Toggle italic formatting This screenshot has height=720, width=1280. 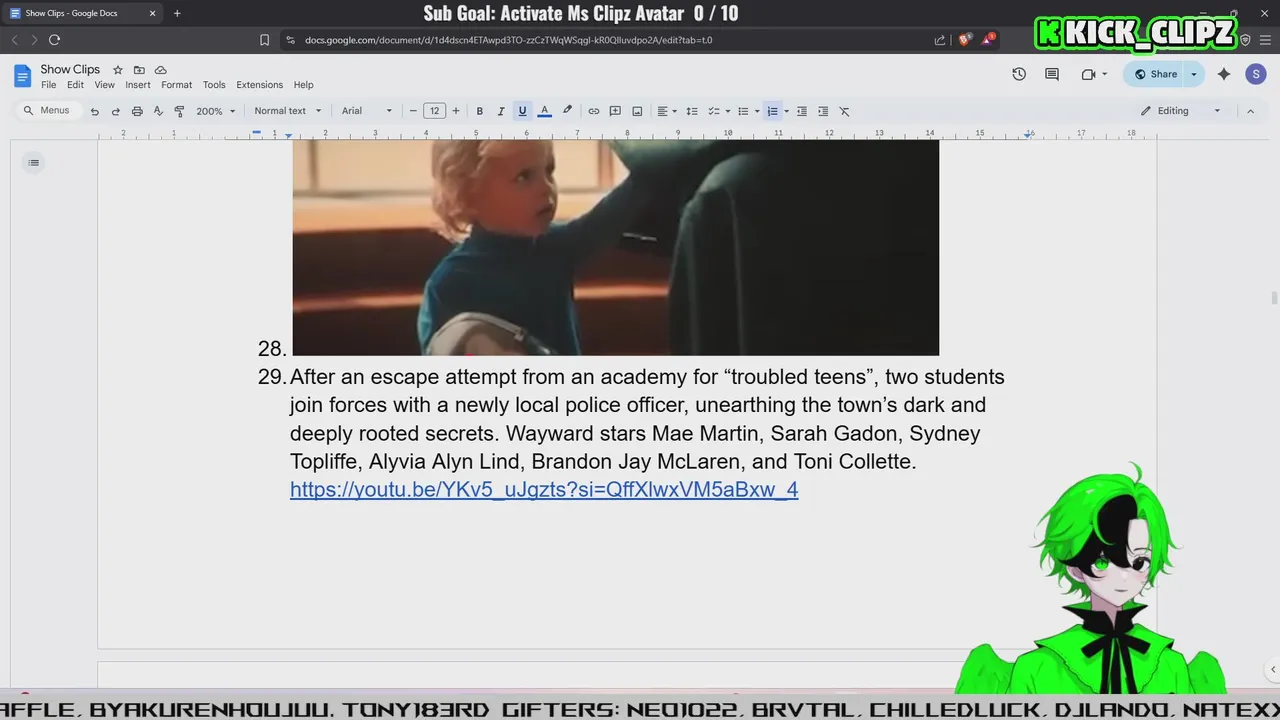(501, 111)
